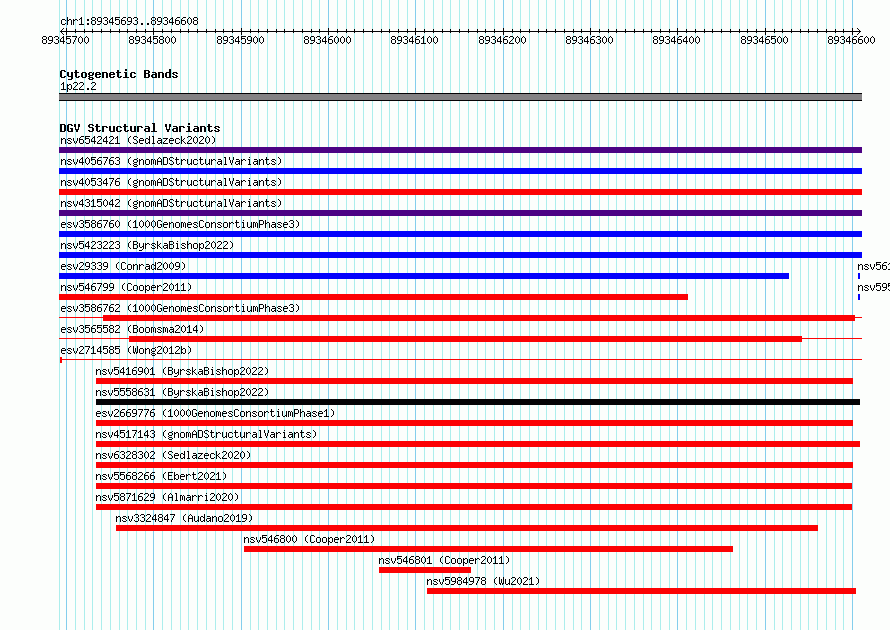Open nsv5423223 (ByrskaBishop2022) label
890x630 pixels.
[x=147, y=245]
